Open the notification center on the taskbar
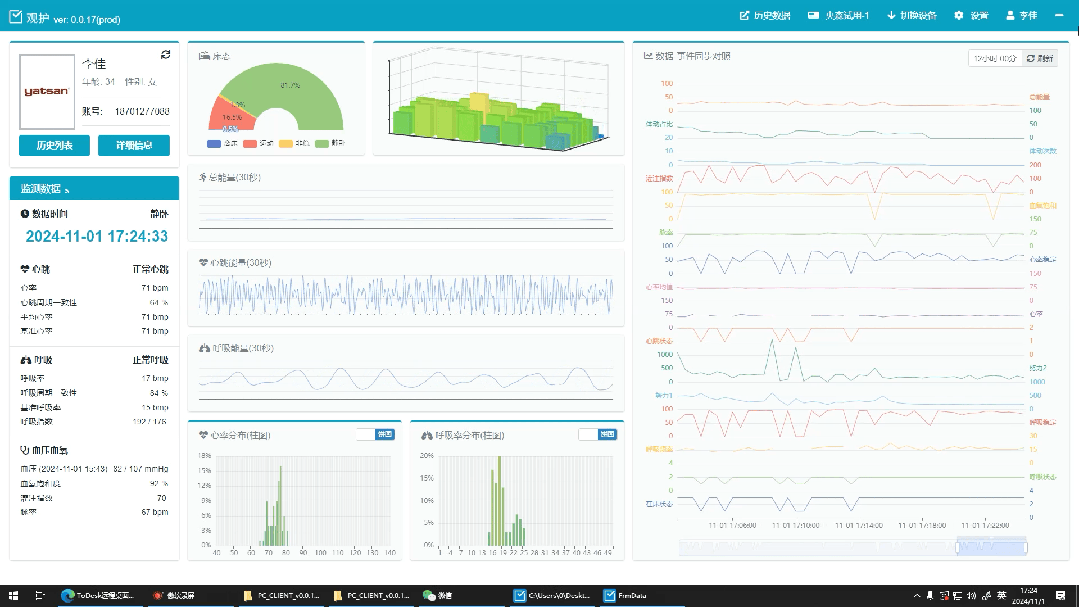The width and height of the screenshot is (1079, 607). (x=1060, y=596)
